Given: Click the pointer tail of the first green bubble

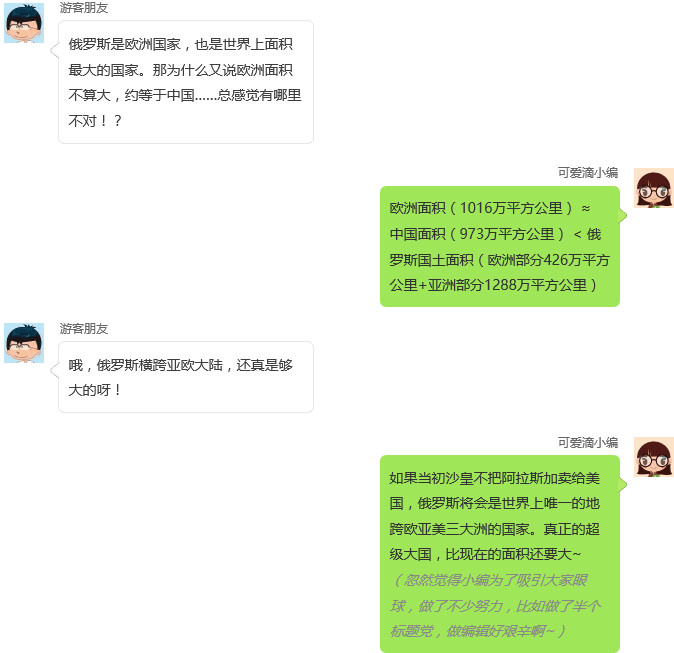Looking at the screenshot, I should click(x=623, y=215).
